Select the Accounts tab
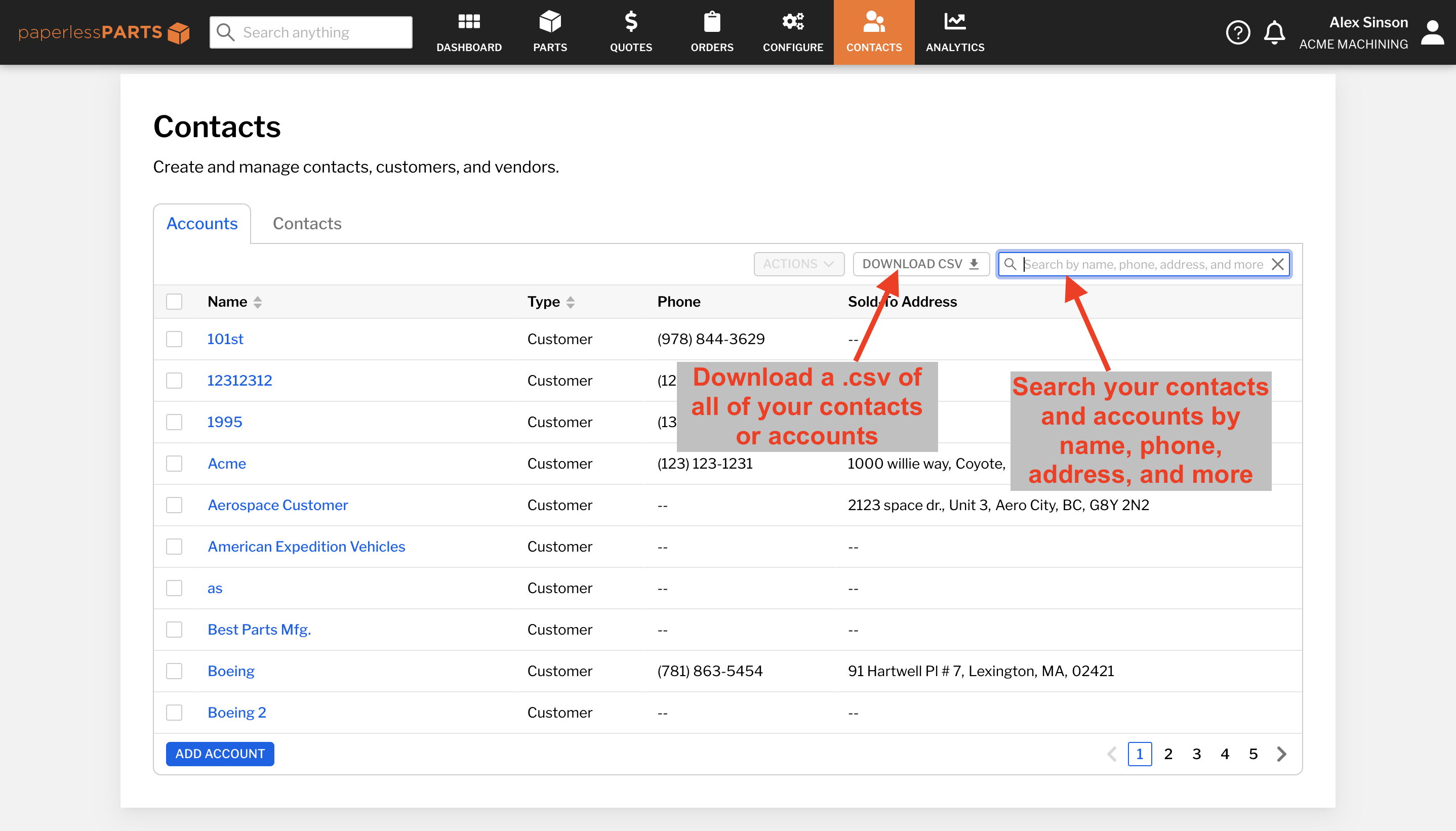The height and width of the screenshot is (831, 1456). pyautogui.click(x=201, y=223)
